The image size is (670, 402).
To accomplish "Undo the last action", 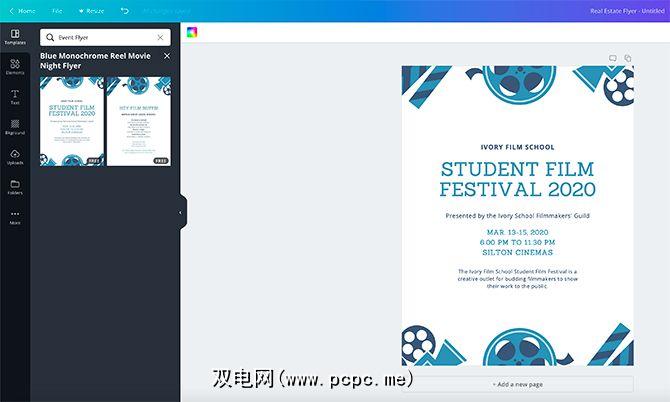I will pyautogui.click(x=124, y=11).
